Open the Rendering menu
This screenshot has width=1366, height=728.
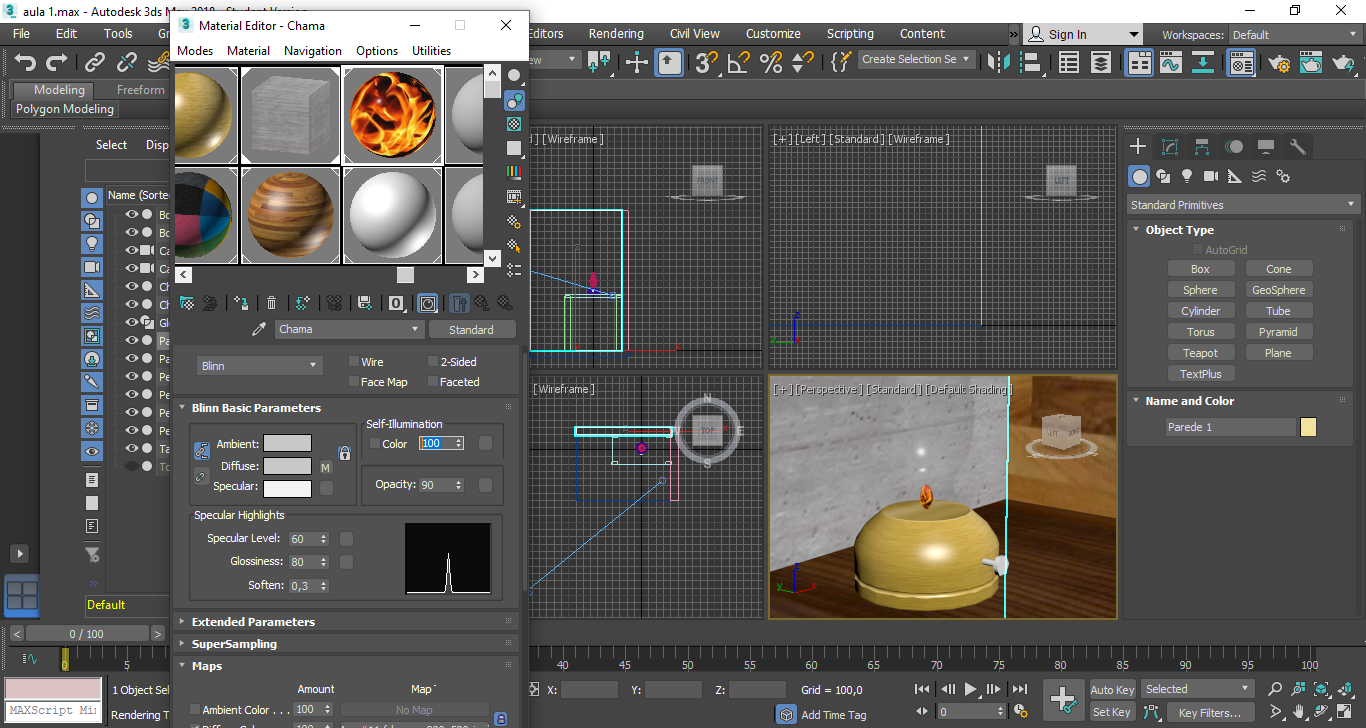(x=616, y=34)
